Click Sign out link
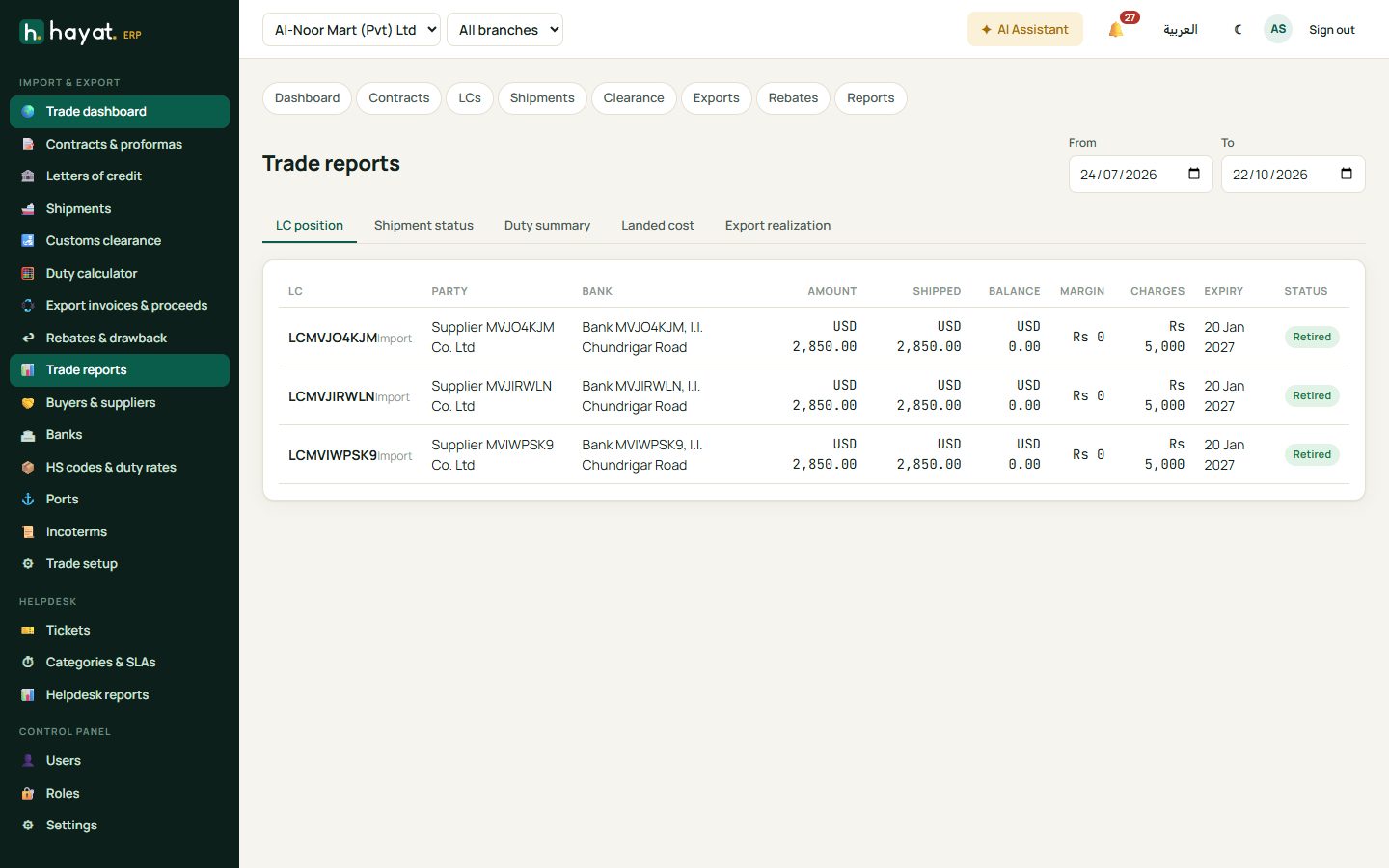 pos(1331,30)
